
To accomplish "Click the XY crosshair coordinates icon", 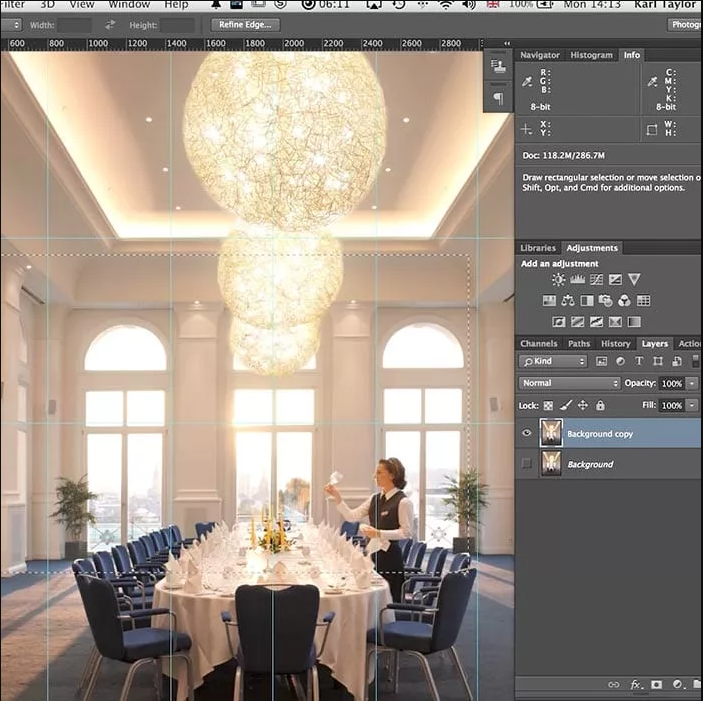I will 526,130.
